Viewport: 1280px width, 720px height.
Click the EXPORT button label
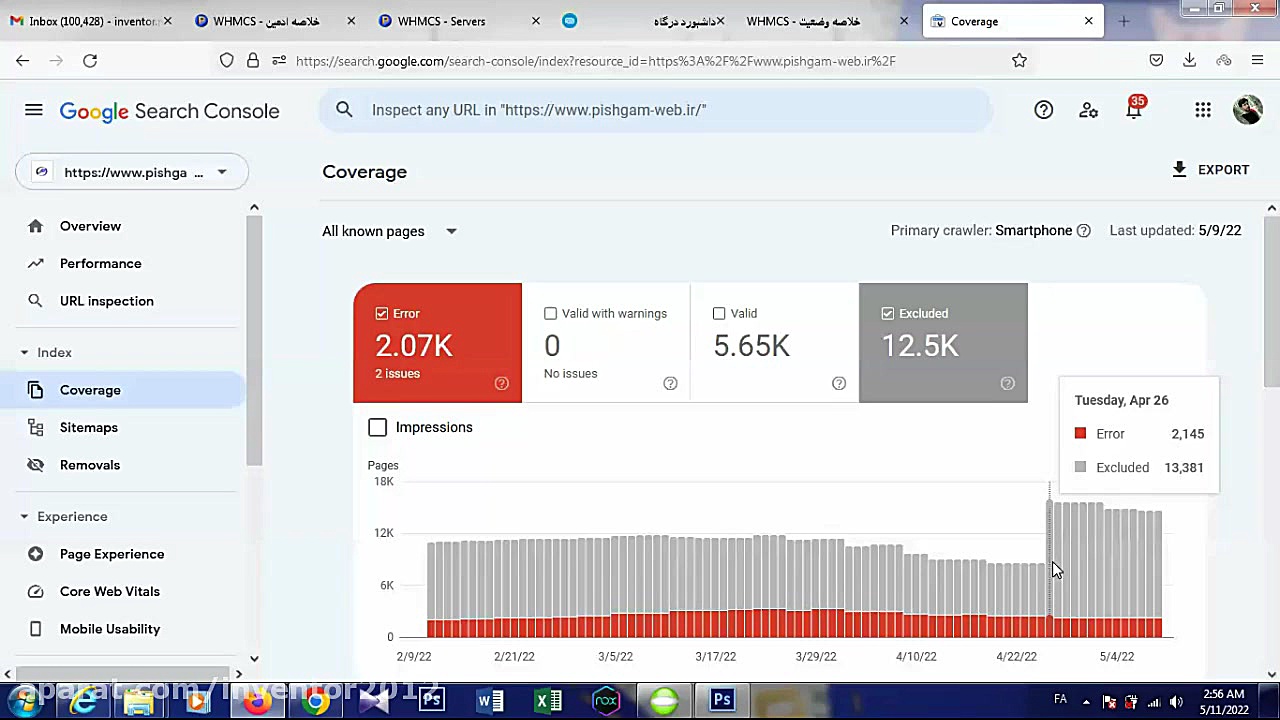pos(1224,170)
